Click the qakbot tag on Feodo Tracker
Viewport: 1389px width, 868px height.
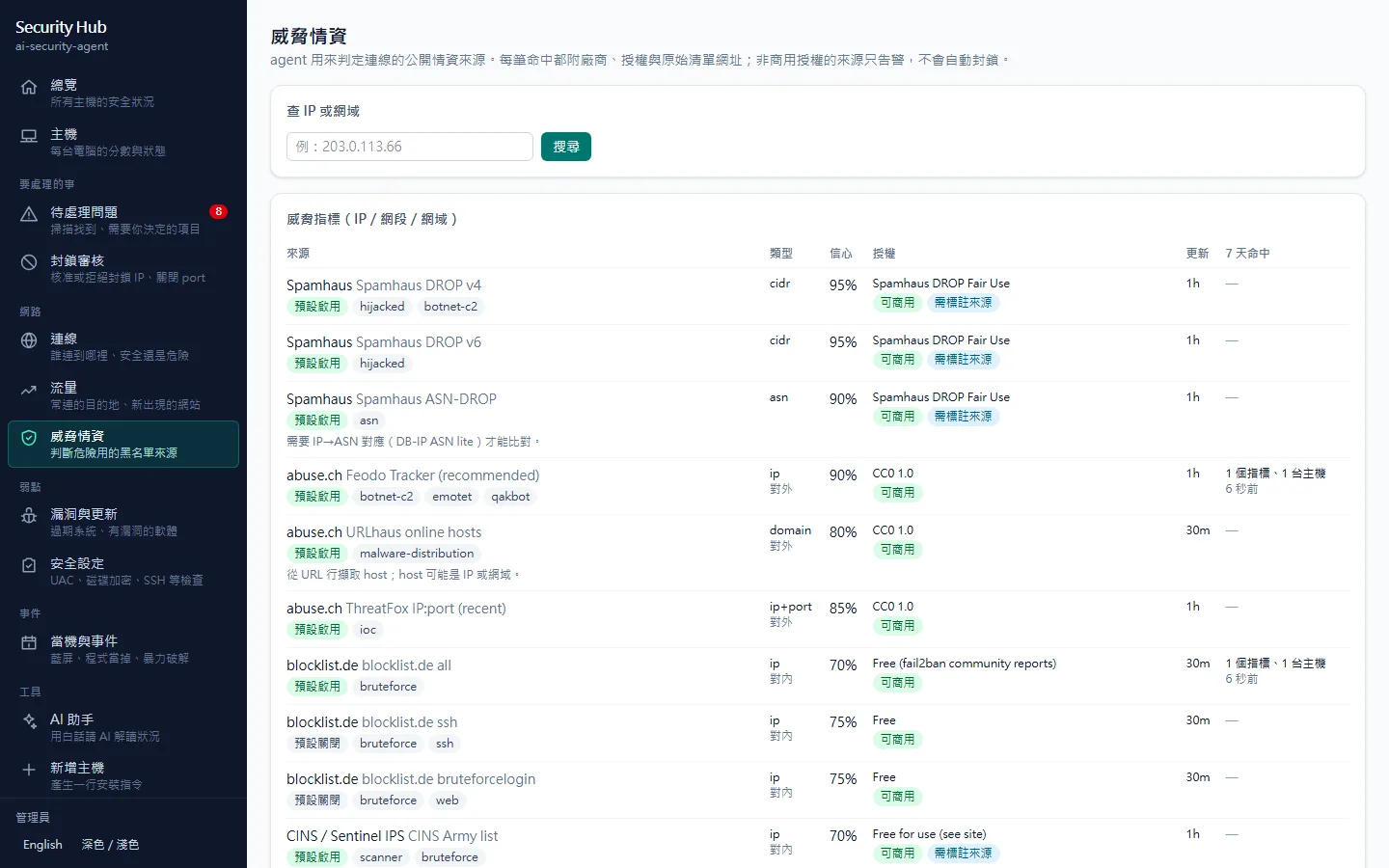click(510, 497)
